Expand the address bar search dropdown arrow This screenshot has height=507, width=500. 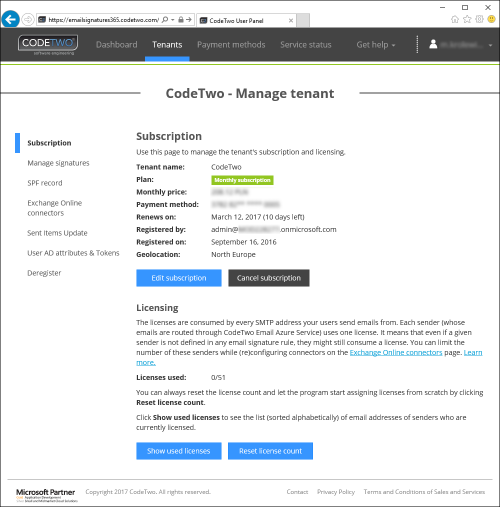pyautogui.click(x=173, y=20)
